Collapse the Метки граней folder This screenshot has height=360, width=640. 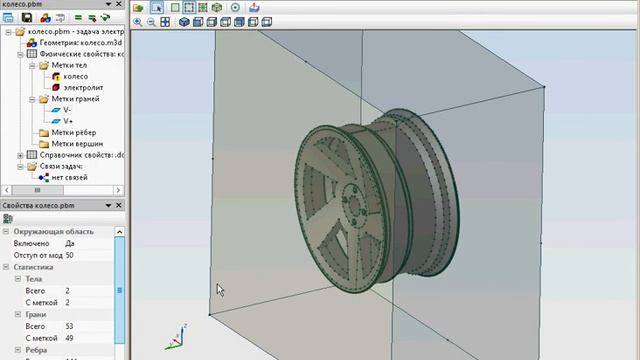click(32, 99)
